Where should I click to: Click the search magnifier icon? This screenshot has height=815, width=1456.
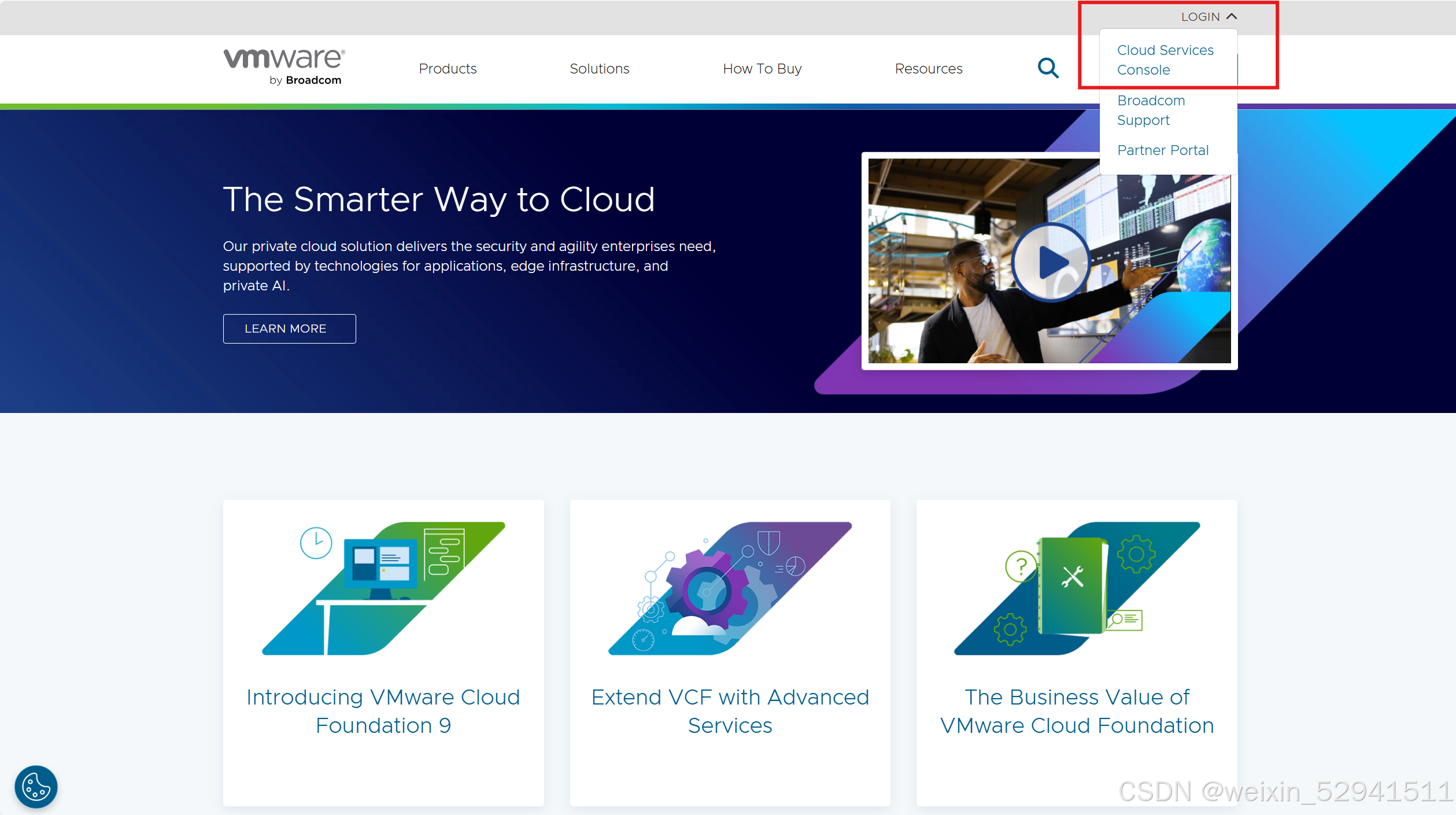1048,68
